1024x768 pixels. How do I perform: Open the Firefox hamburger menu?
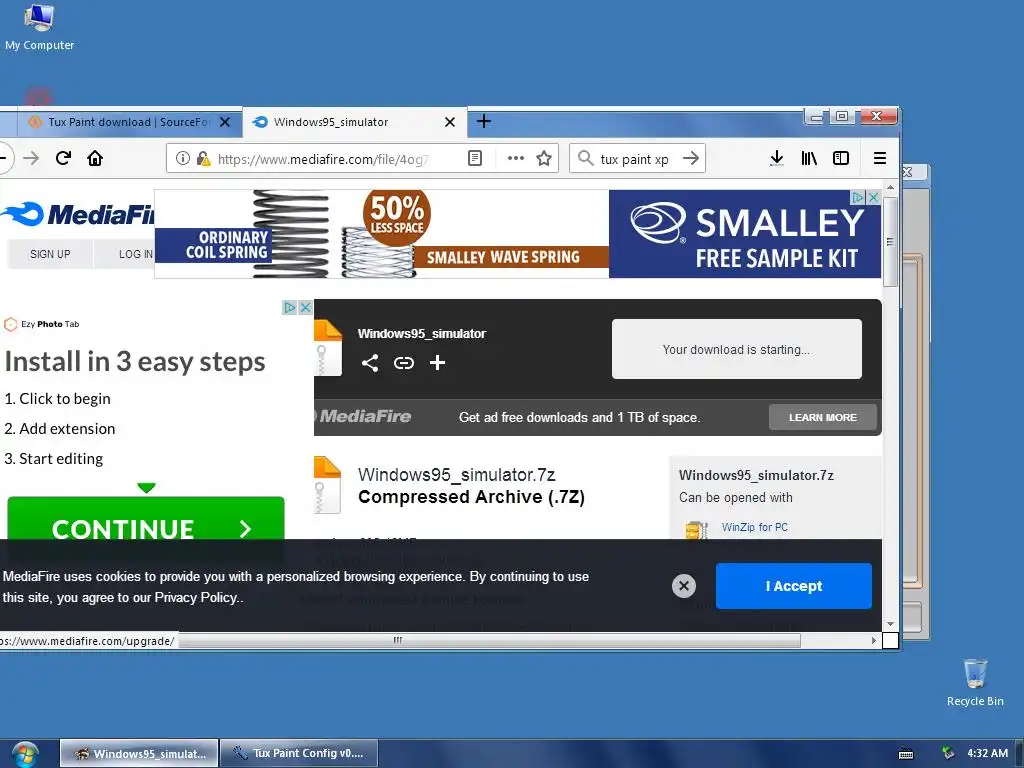(x=880, y=158)
